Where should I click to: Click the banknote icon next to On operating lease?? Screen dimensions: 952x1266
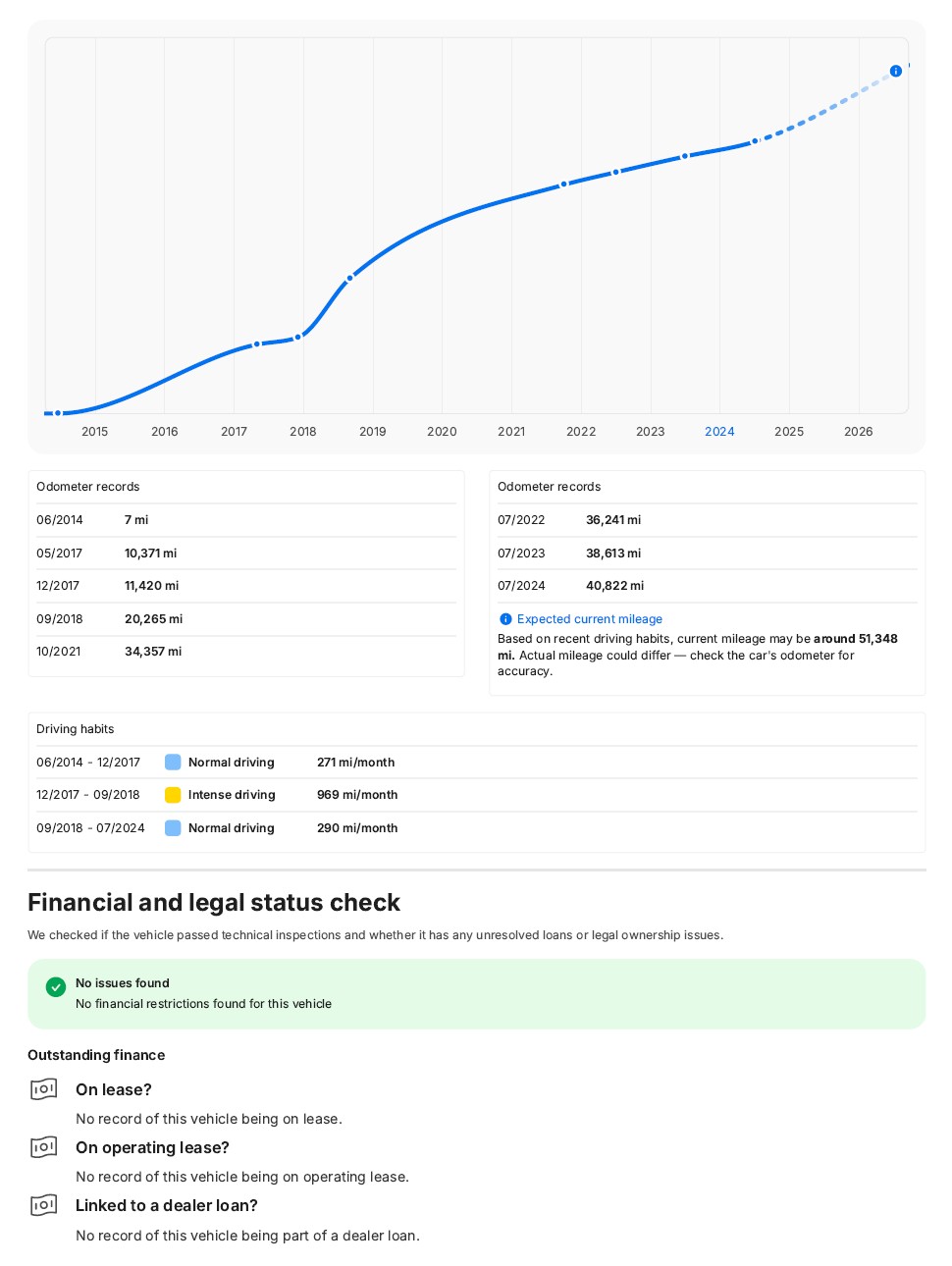click(44, 1147)
